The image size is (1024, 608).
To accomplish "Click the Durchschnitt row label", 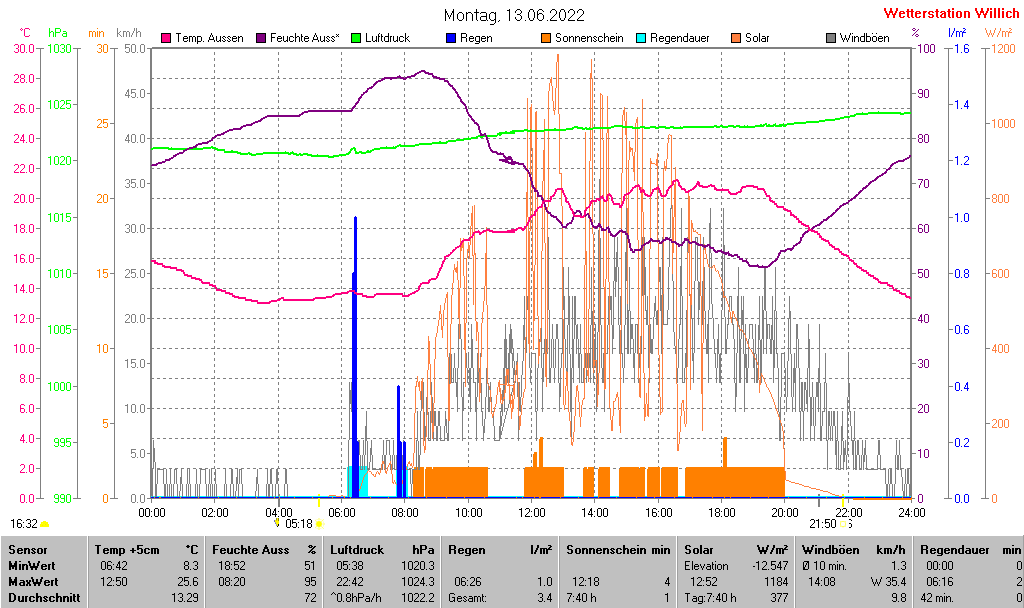I will (39, 598).
